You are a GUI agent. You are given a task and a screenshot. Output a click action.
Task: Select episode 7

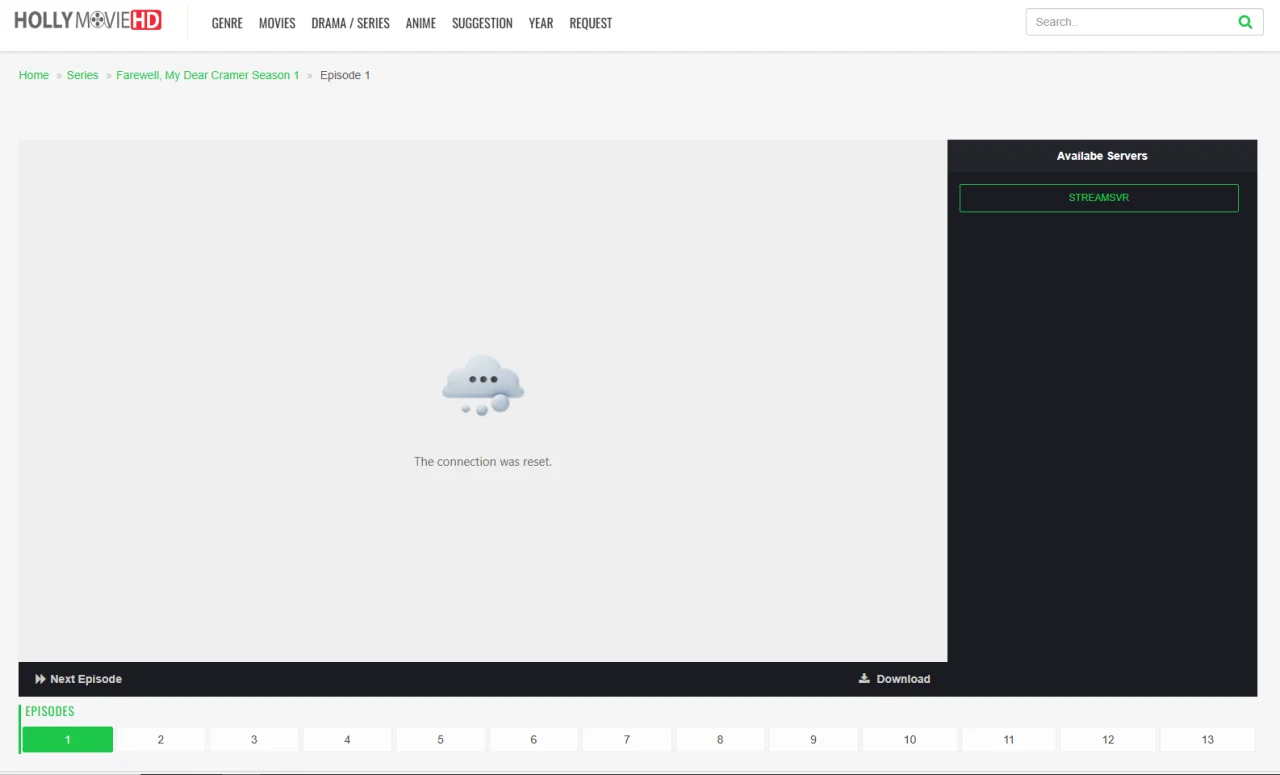[x=627, y=740]
